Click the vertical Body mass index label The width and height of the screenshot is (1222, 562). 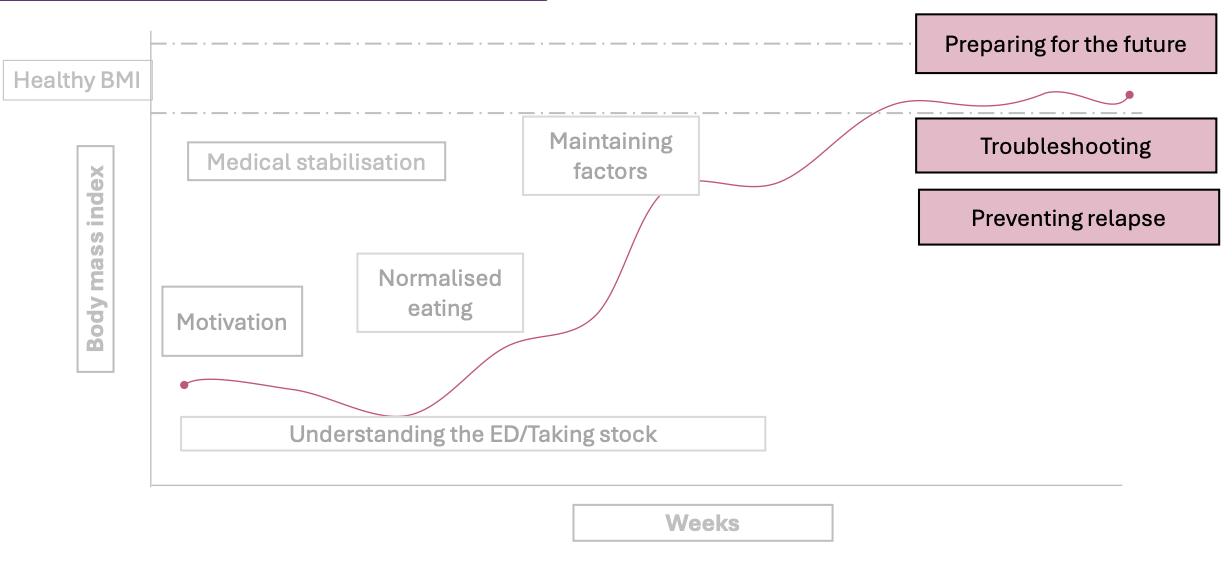coord(95,259)
